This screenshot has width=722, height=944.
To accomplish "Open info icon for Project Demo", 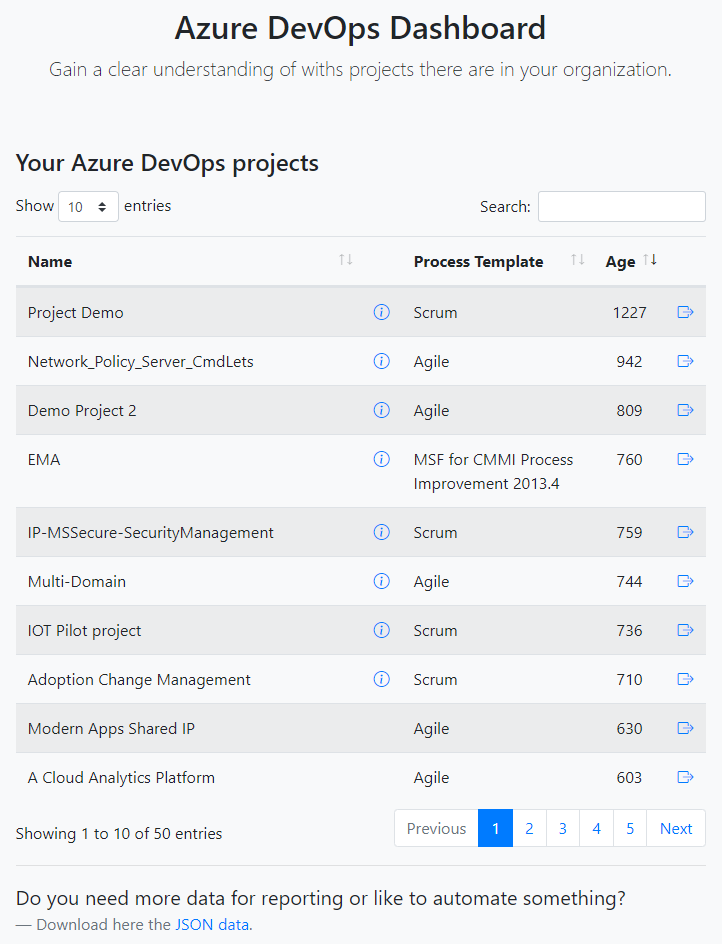I will point(381,312).
